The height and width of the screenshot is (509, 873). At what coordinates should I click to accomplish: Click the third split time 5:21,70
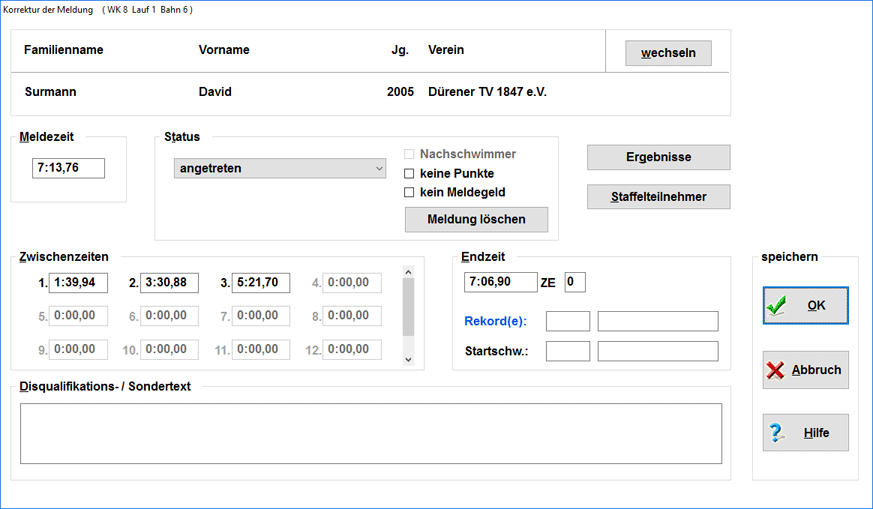click(x=260, y=283)
